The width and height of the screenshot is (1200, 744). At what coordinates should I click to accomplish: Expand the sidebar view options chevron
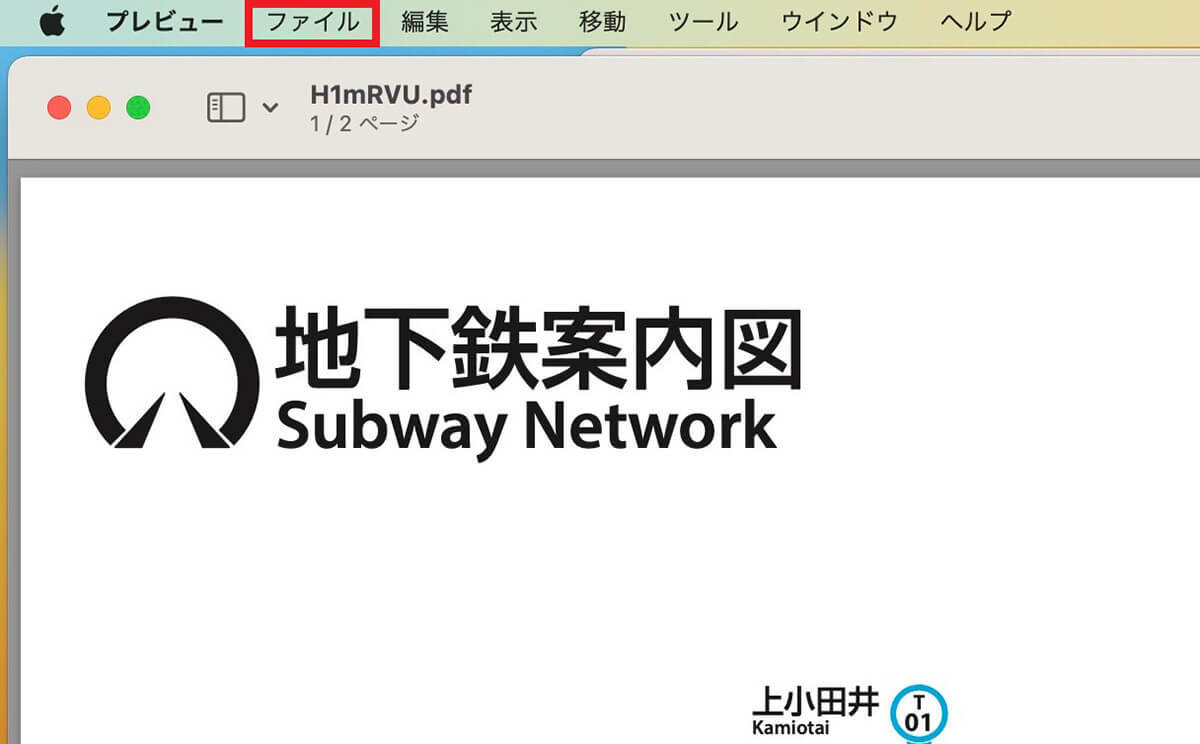(270, 107)
